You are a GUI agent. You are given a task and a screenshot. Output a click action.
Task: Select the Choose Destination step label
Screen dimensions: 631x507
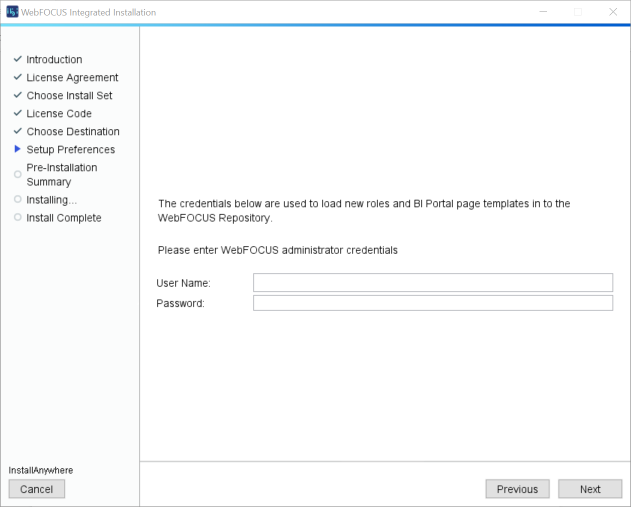(73, 131)
